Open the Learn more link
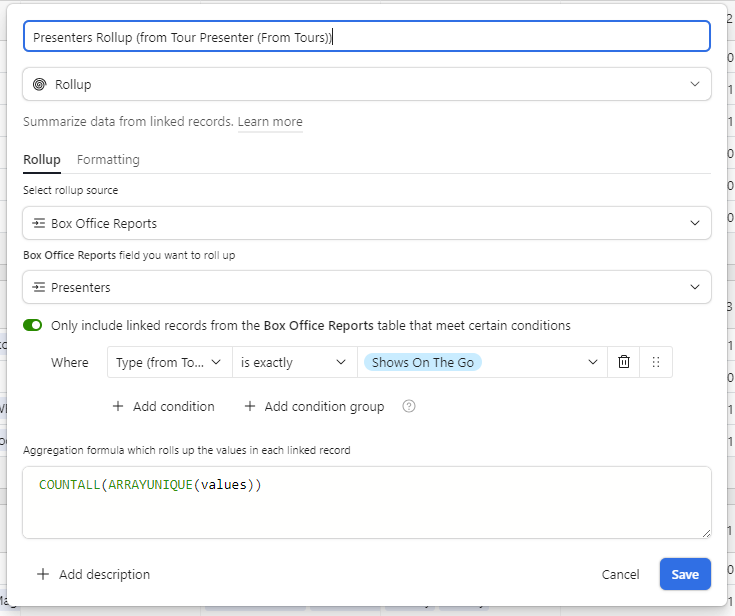The width and height of the screenshot is (735, 616). (x=270, y=122)
